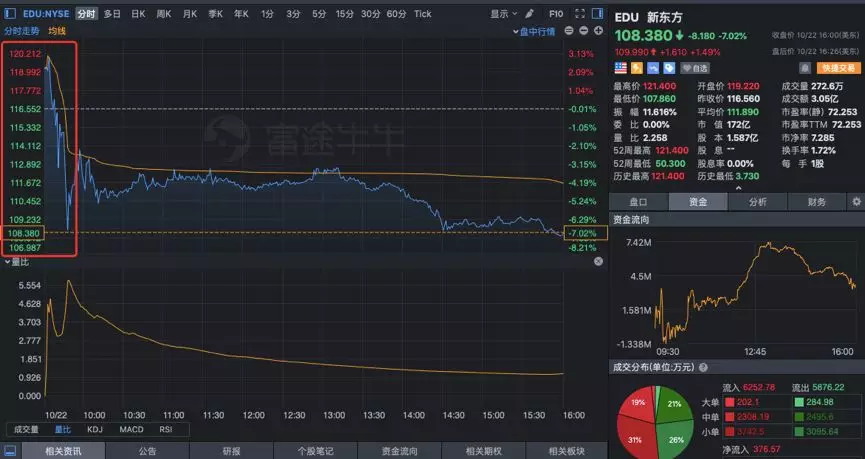Switch to 周K weekly candlestick
865x459 pixels.
[x=164, y=14]
